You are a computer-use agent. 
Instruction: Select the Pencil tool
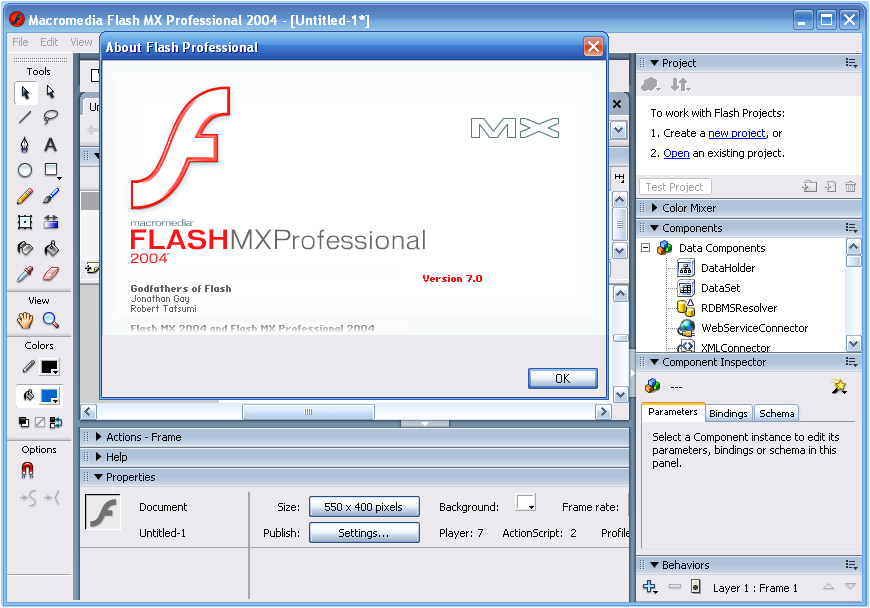(25, 196)
